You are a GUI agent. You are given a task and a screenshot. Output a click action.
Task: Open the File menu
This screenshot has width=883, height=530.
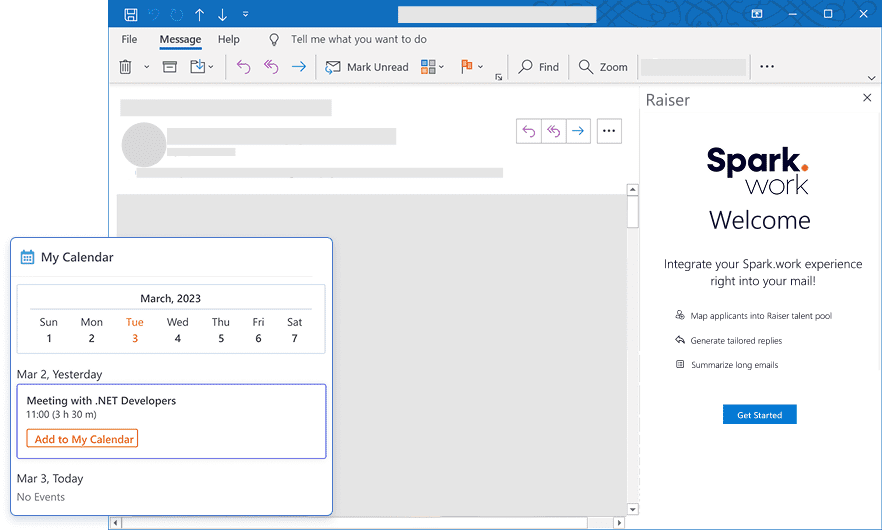point(129,39)
